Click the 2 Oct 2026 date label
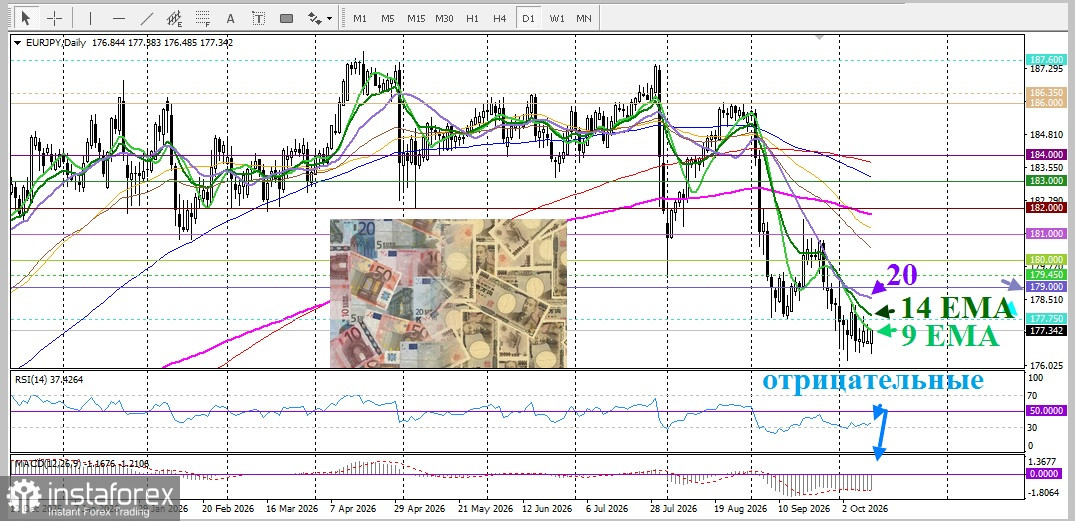 point(866,509)
